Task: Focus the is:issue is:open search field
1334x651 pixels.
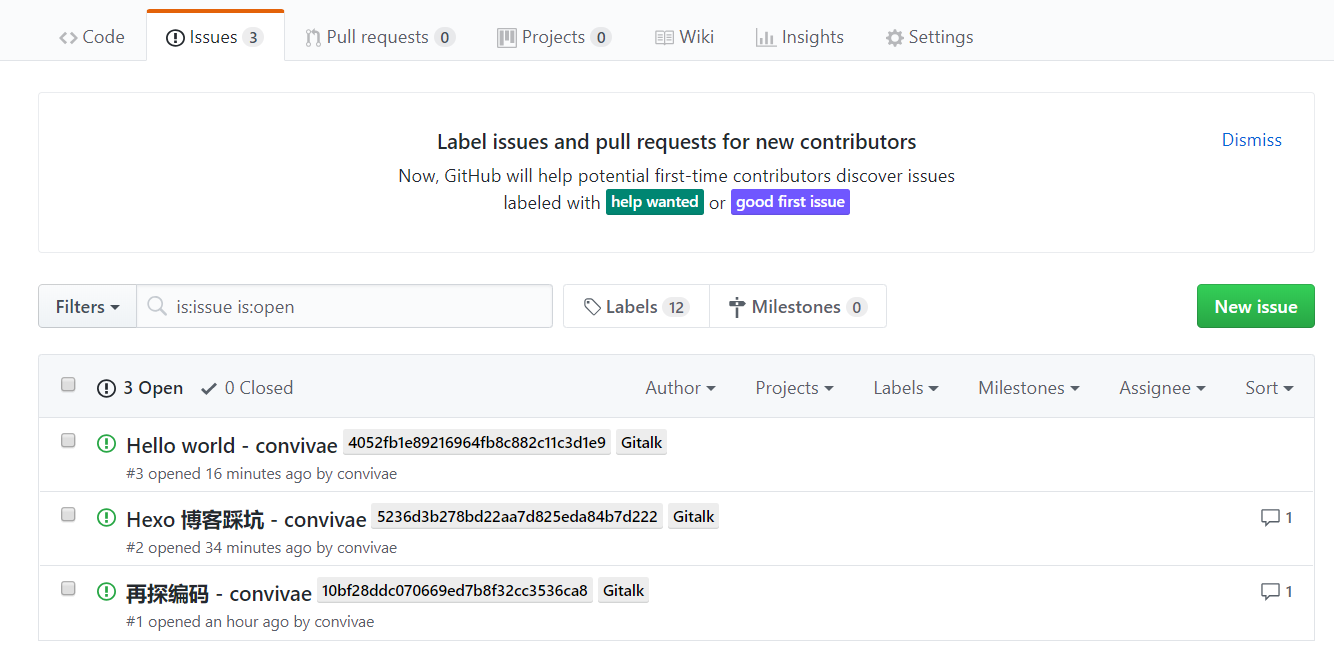Action: click(360, 307)
